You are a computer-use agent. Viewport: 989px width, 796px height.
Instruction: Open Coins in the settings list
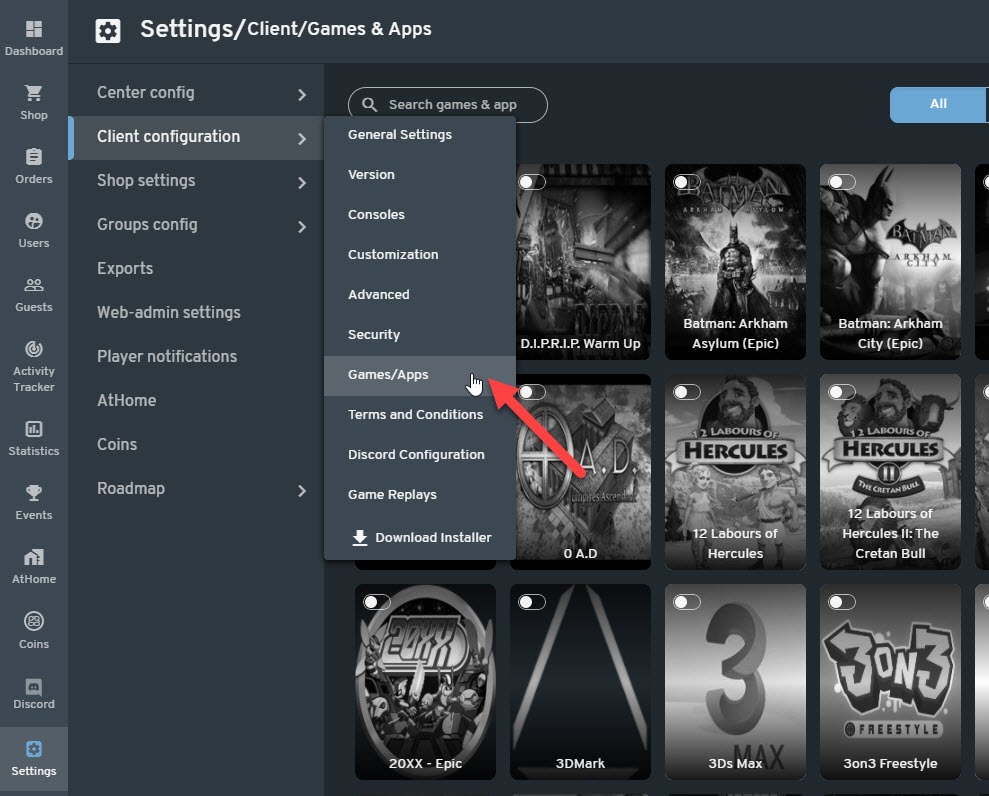coord(196,445)
